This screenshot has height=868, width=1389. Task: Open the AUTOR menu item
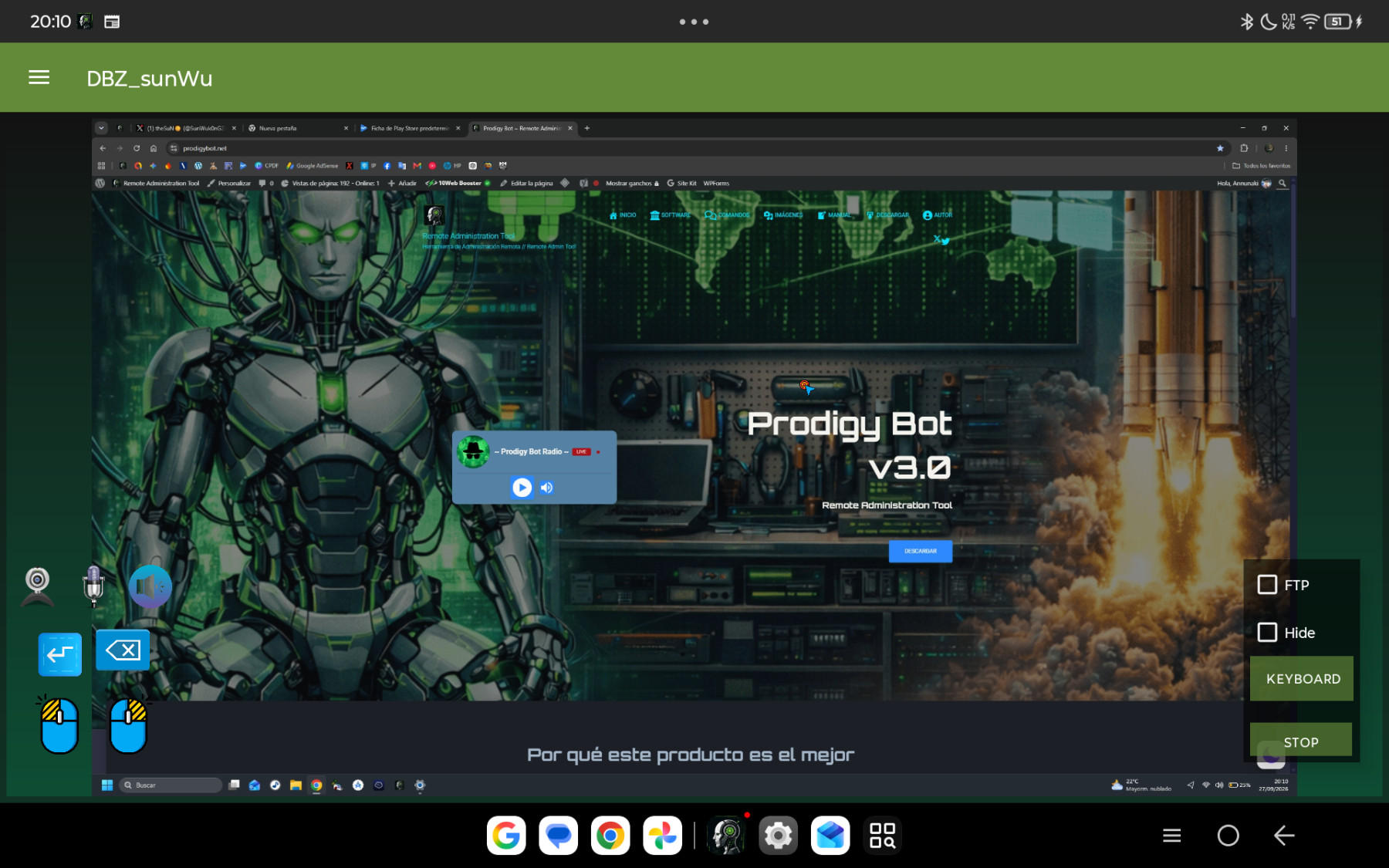938,215
